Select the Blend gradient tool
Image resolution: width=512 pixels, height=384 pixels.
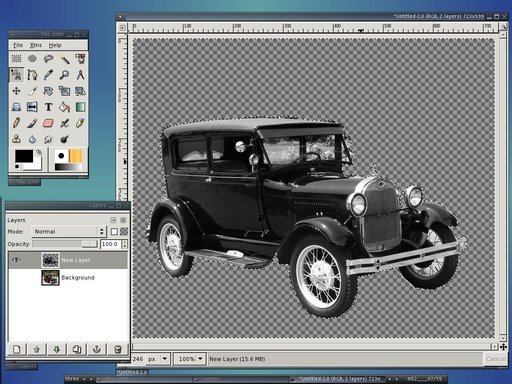tap(80, 107)
